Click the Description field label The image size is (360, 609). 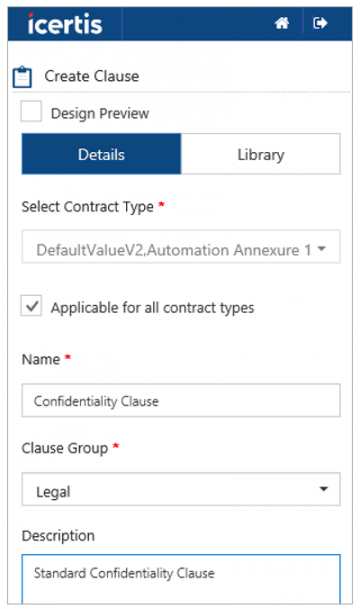58,536
